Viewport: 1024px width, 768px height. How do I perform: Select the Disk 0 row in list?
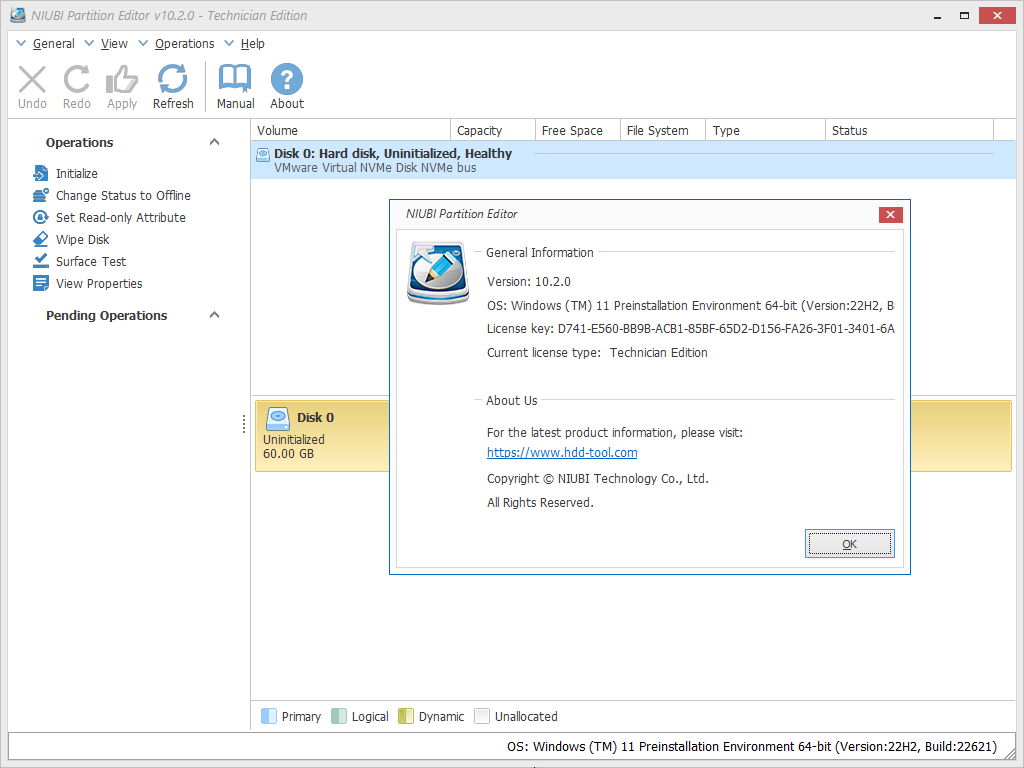[393, 154]
